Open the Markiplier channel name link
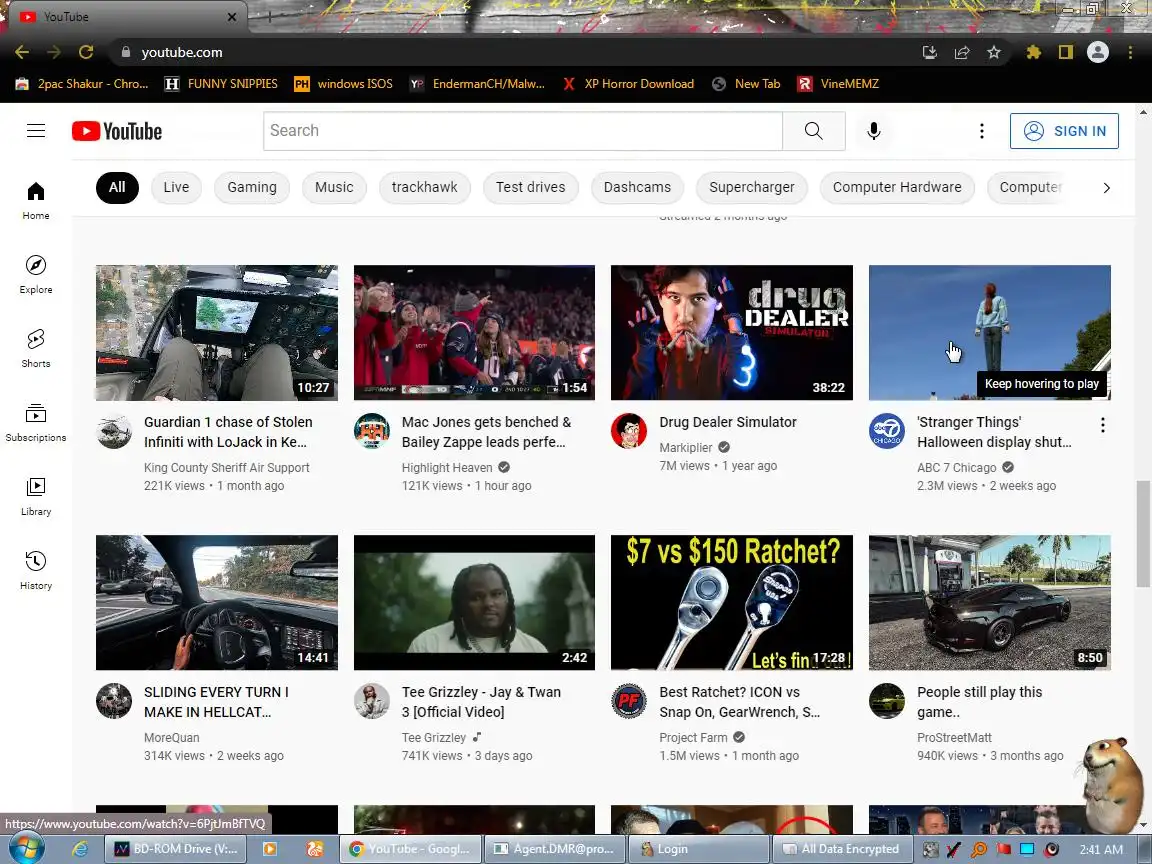Screen dimensions: 1152x864 (685, 447)
